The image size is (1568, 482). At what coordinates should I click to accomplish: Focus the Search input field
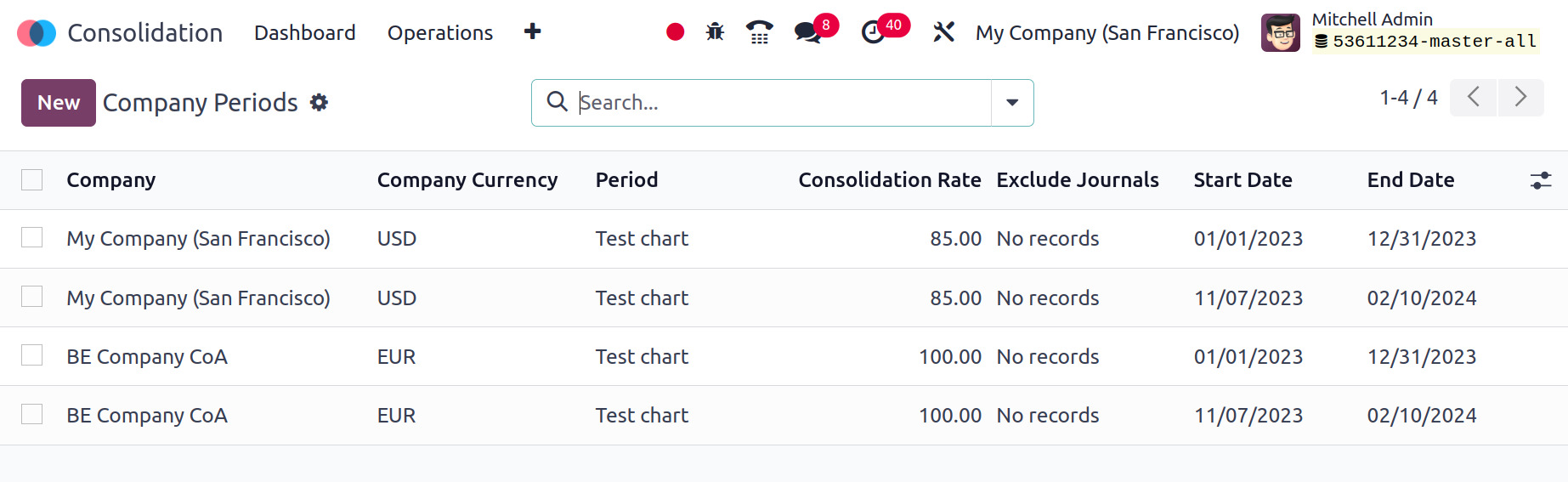point(782,103)
